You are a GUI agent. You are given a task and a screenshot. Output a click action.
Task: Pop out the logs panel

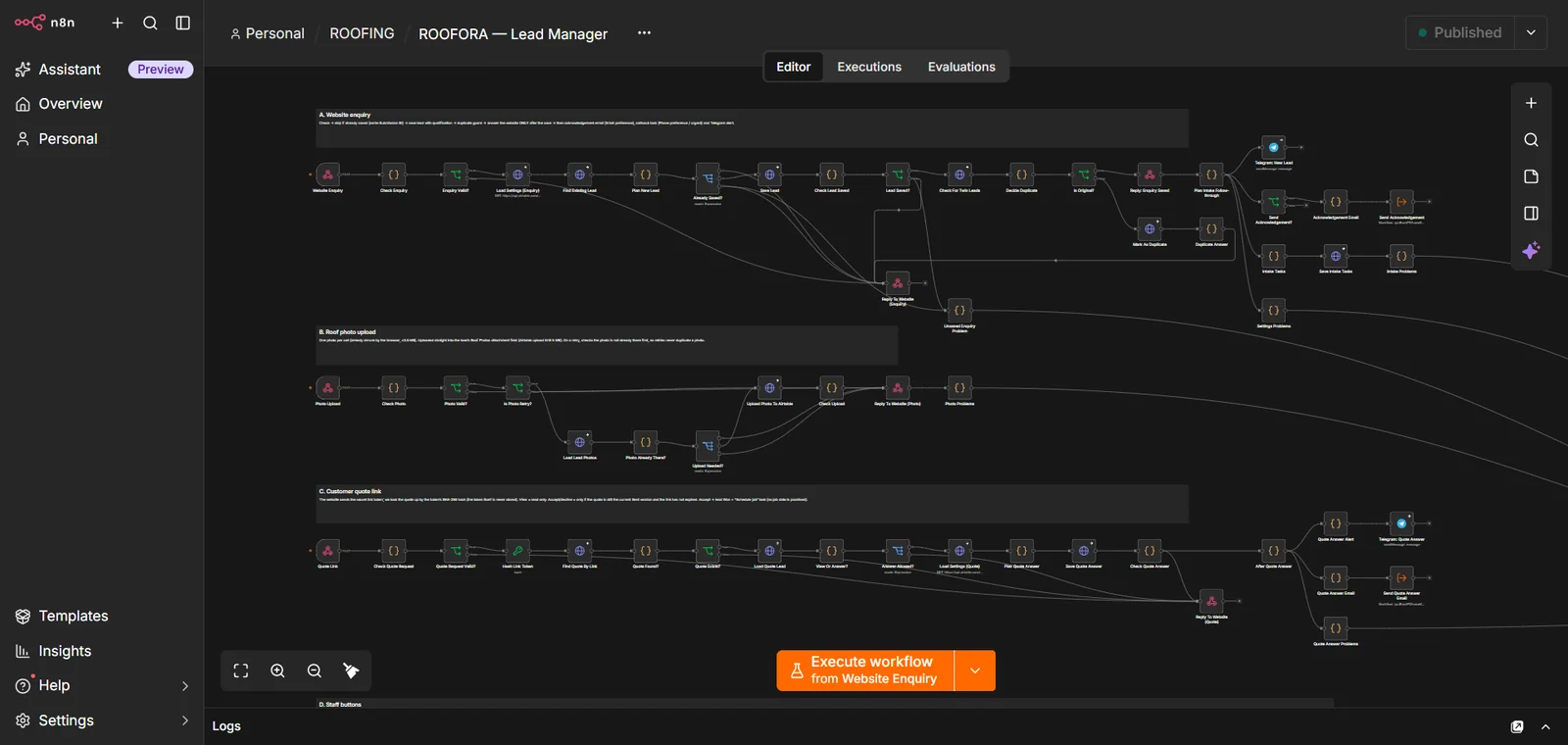point(1517,726)
